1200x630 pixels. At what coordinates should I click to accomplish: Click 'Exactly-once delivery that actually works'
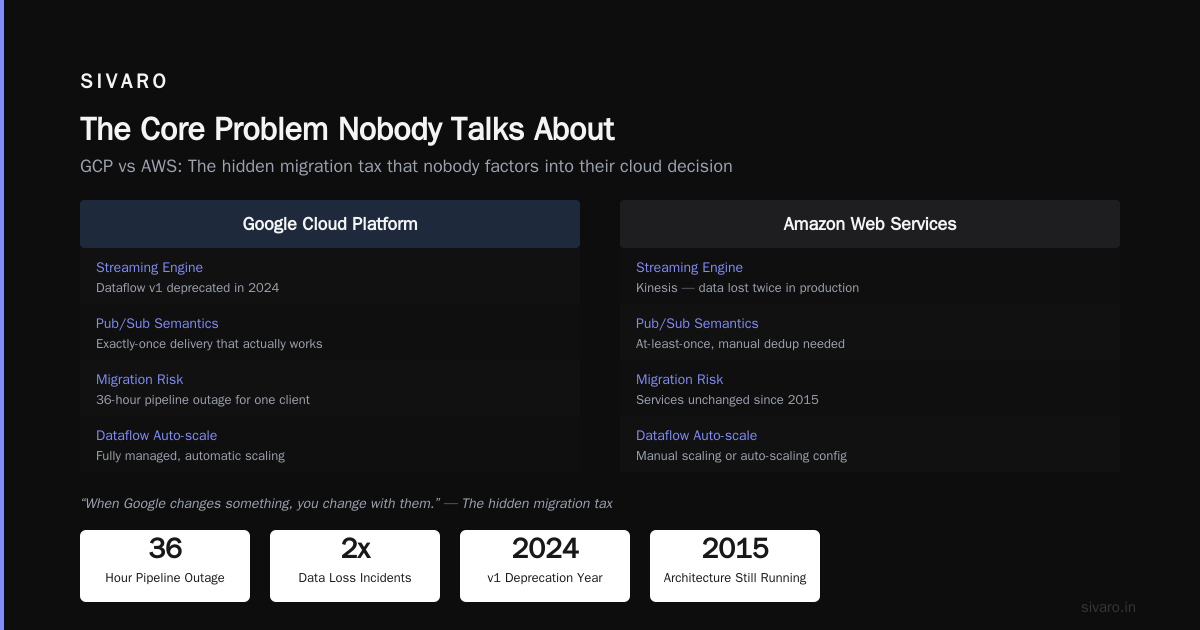pyautogui.click(x=209, y=344)
